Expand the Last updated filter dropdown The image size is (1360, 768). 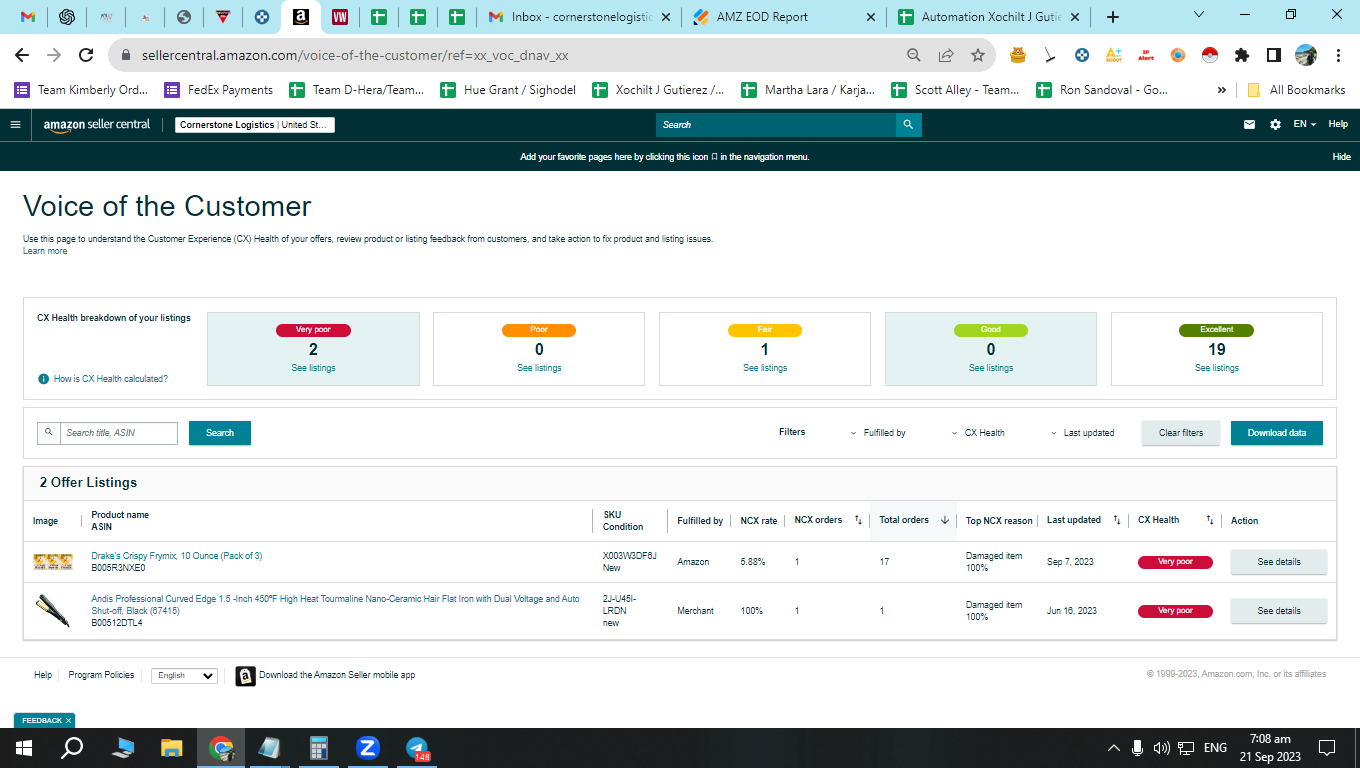click(x=1082, y=433)
